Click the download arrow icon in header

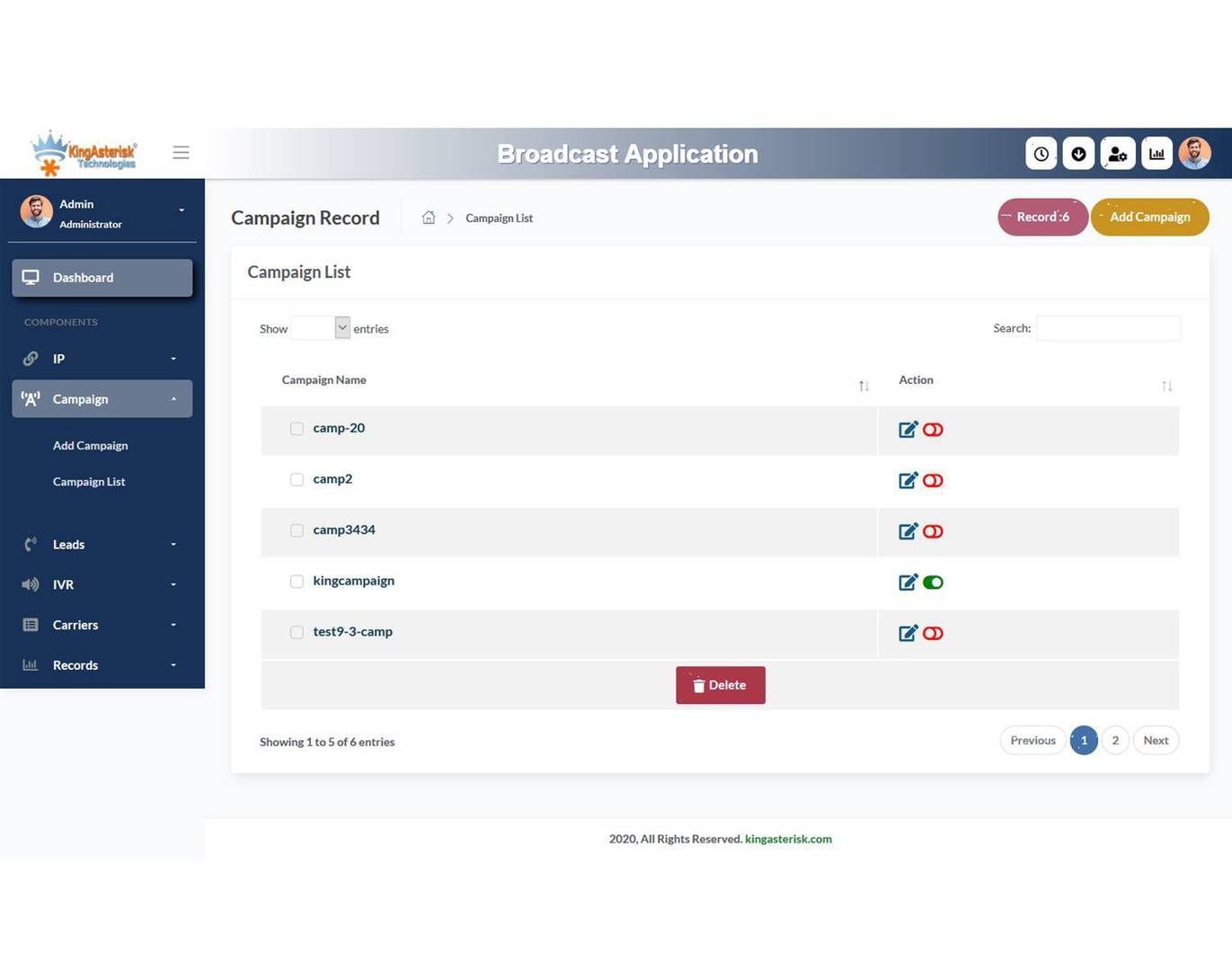1078,154
